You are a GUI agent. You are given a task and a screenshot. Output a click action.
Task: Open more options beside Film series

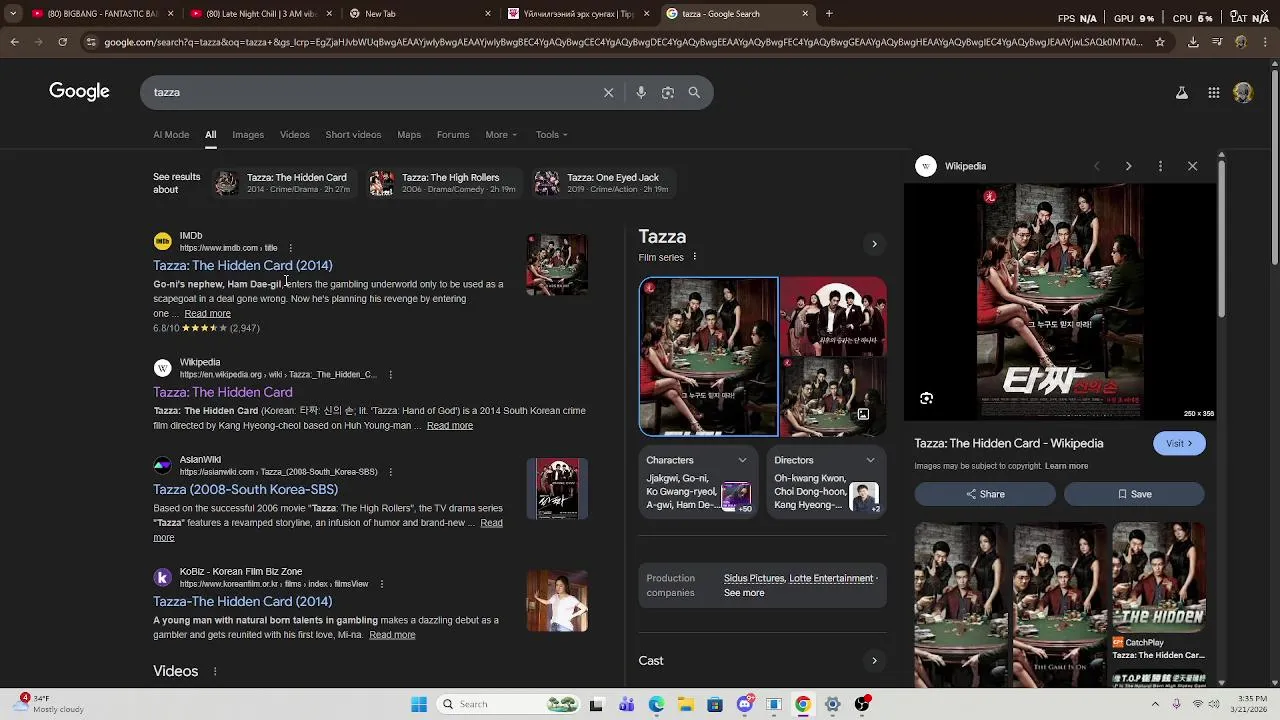pyautogui.click(x=694, y=257)
